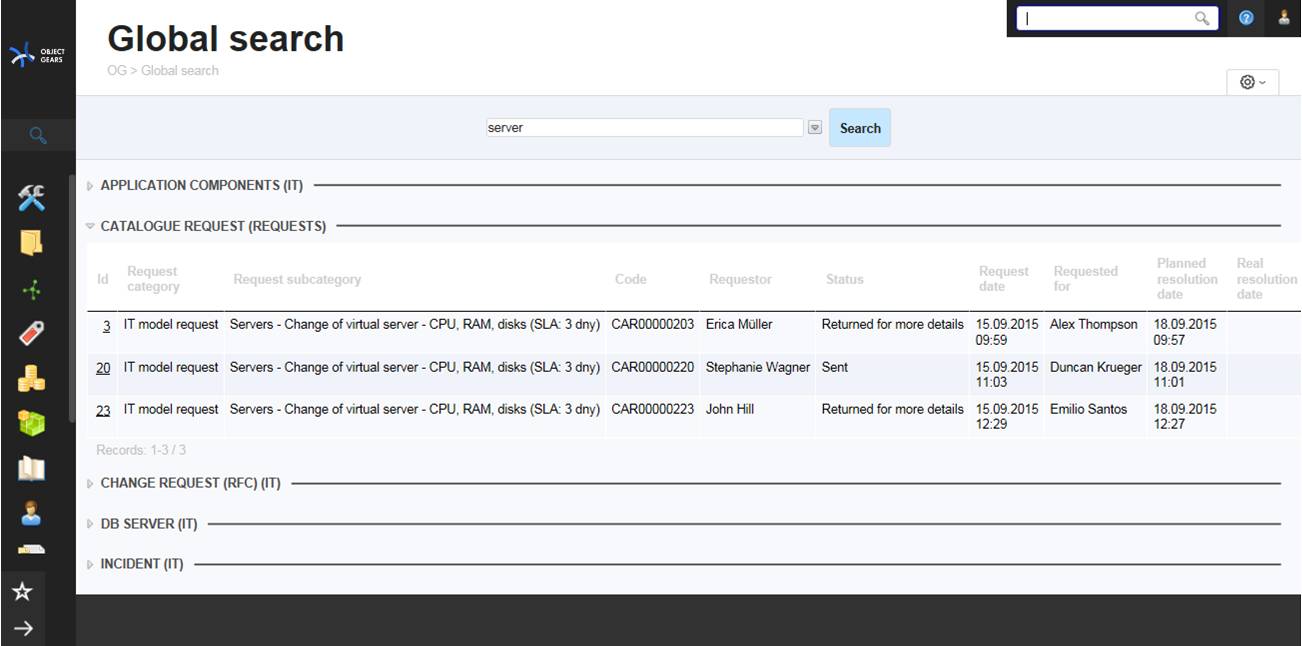
Task: Sort by the Requested for column header
Action: tap(1086, 279)
